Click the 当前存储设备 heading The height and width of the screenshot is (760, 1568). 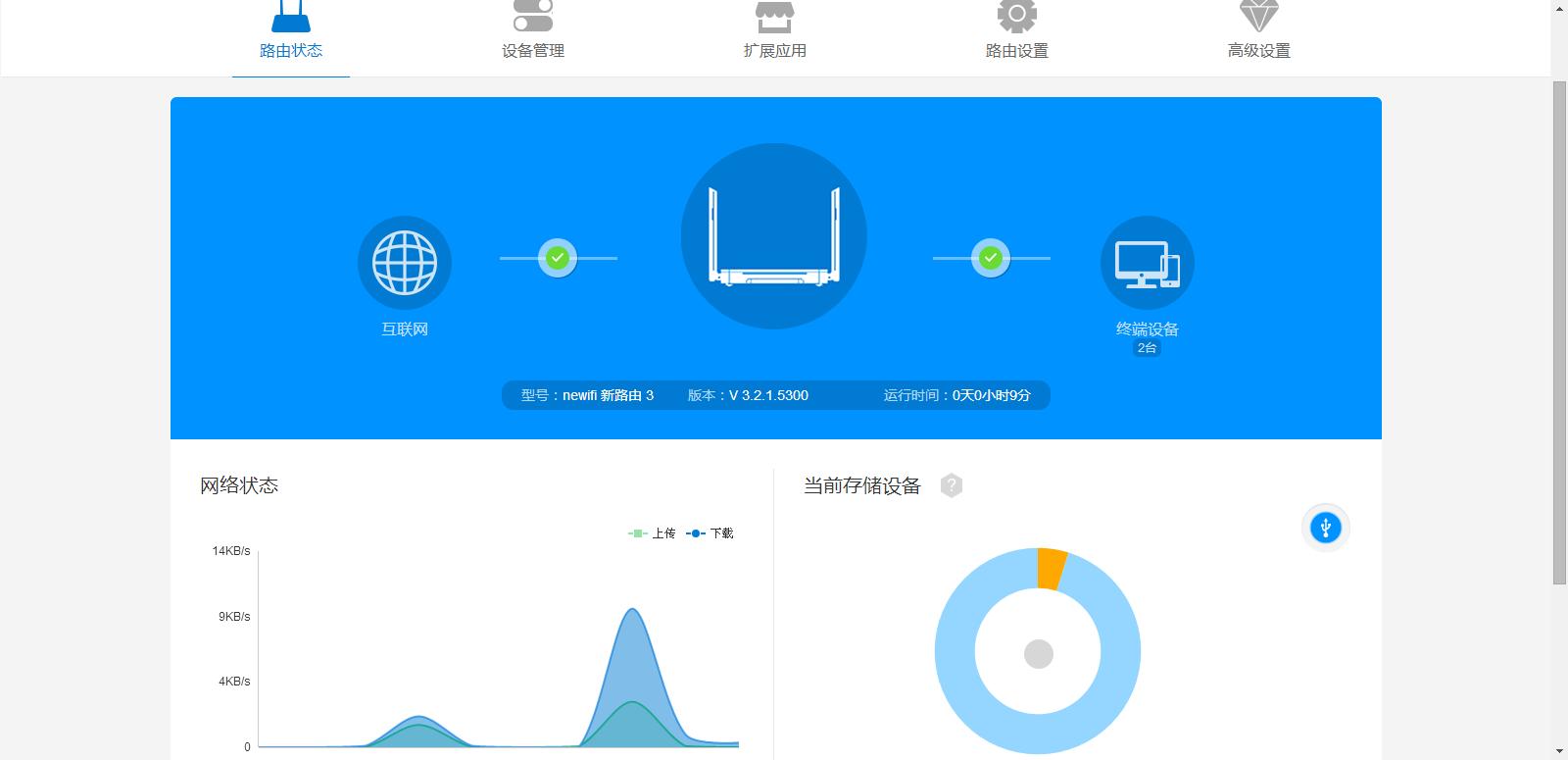click(862, 485)
